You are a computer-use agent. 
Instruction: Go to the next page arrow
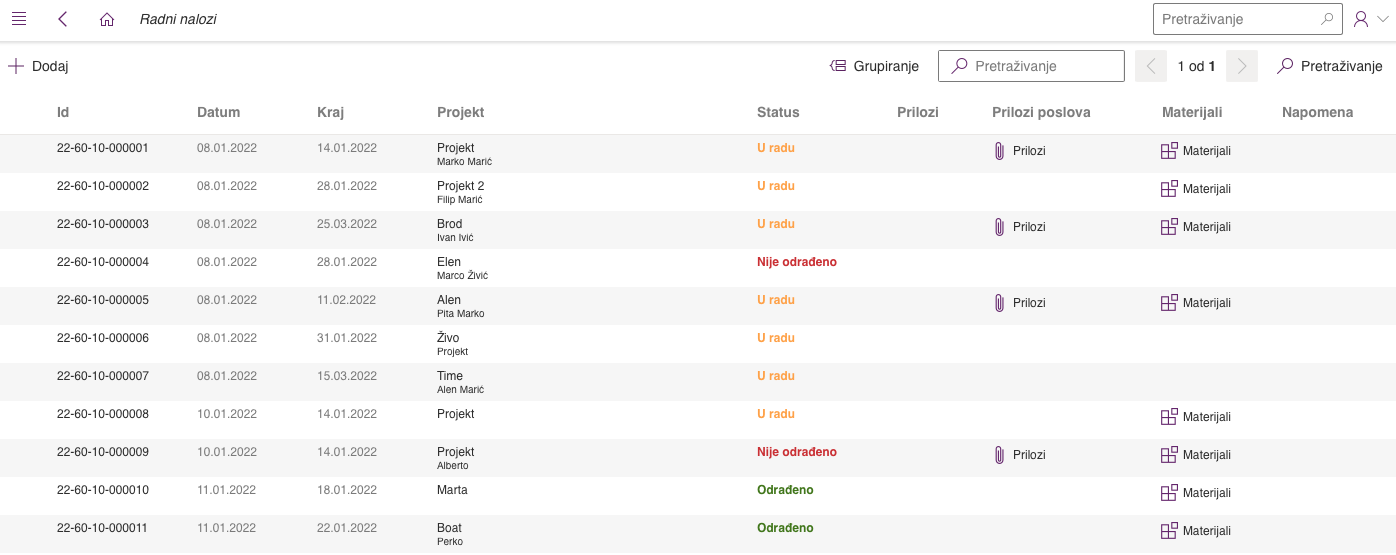pos(1242,66)
